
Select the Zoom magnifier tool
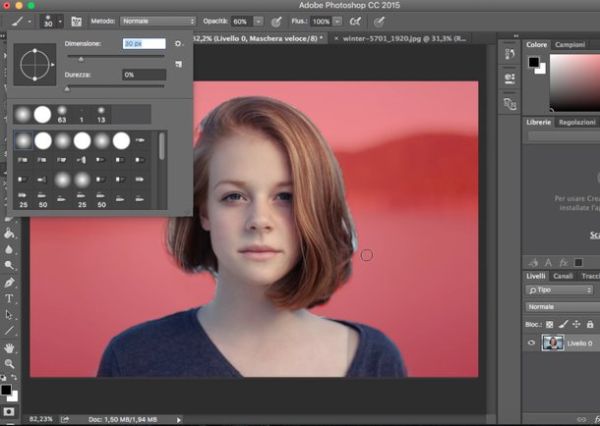tap(9, 363)
